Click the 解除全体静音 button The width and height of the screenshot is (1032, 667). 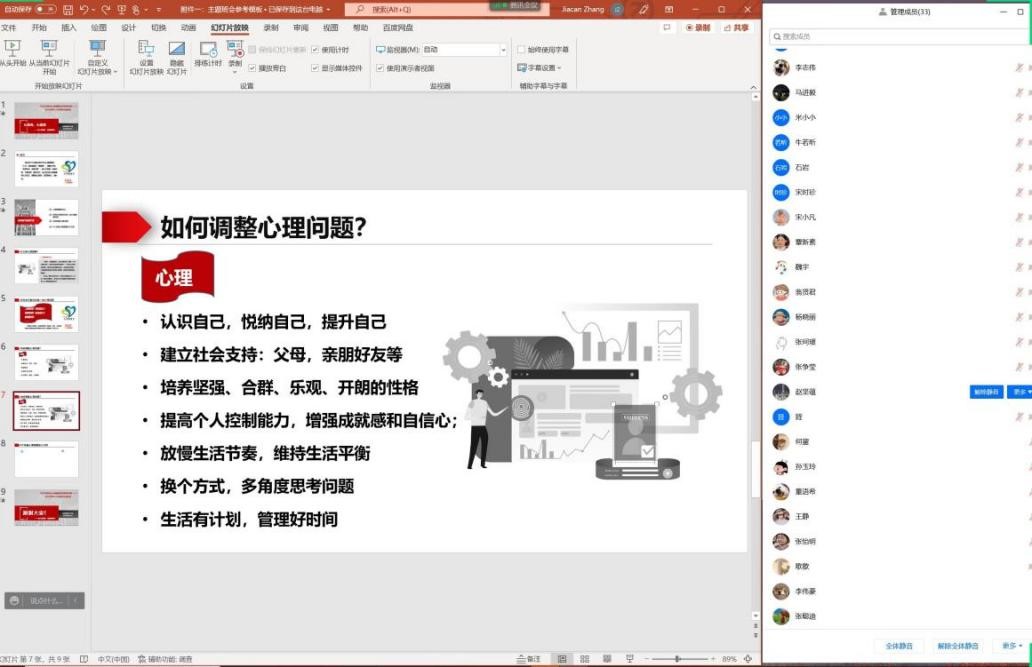click(958, 646)
